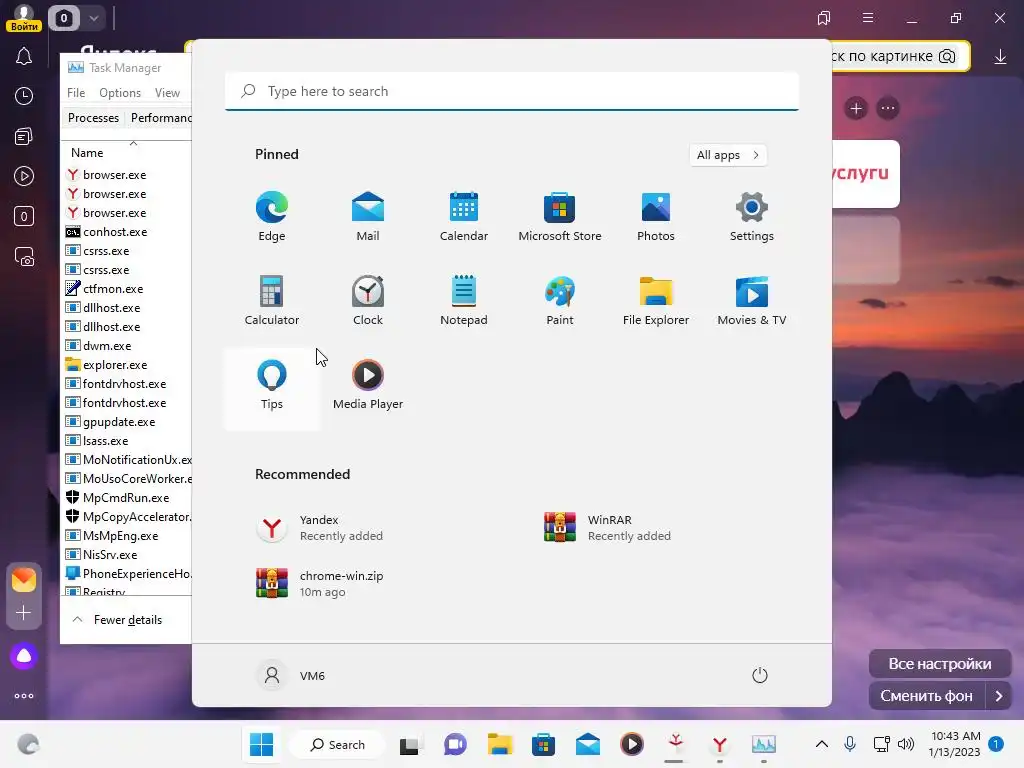Launch Notepad from pinned apps
Viewport: 1024px width, 768px height.
coord(464,300)
